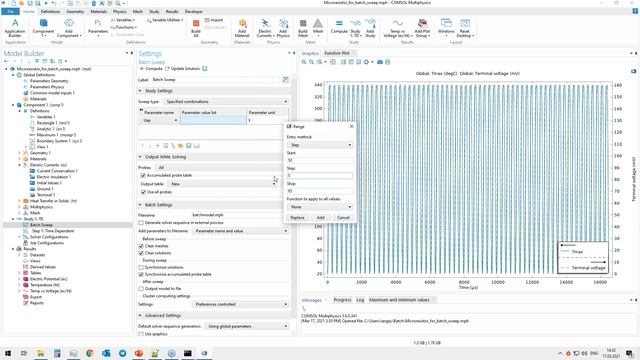Select Step 1: Time Dependent node

(x=53, y=231)
